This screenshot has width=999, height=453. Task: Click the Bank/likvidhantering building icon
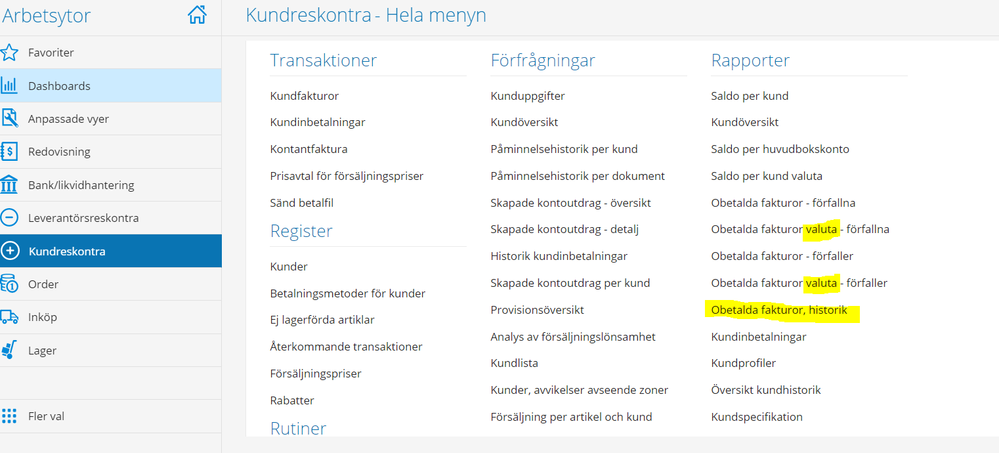(9, 185)
